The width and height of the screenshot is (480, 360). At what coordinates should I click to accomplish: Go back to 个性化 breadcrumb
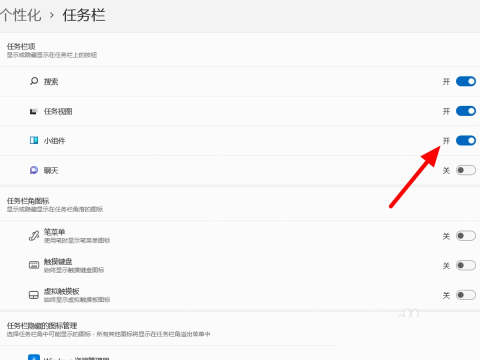21,15
